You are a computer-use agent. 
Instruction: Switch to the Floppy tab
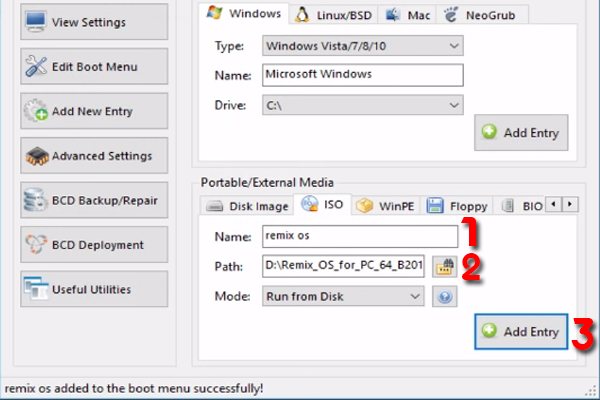[457, 206]
